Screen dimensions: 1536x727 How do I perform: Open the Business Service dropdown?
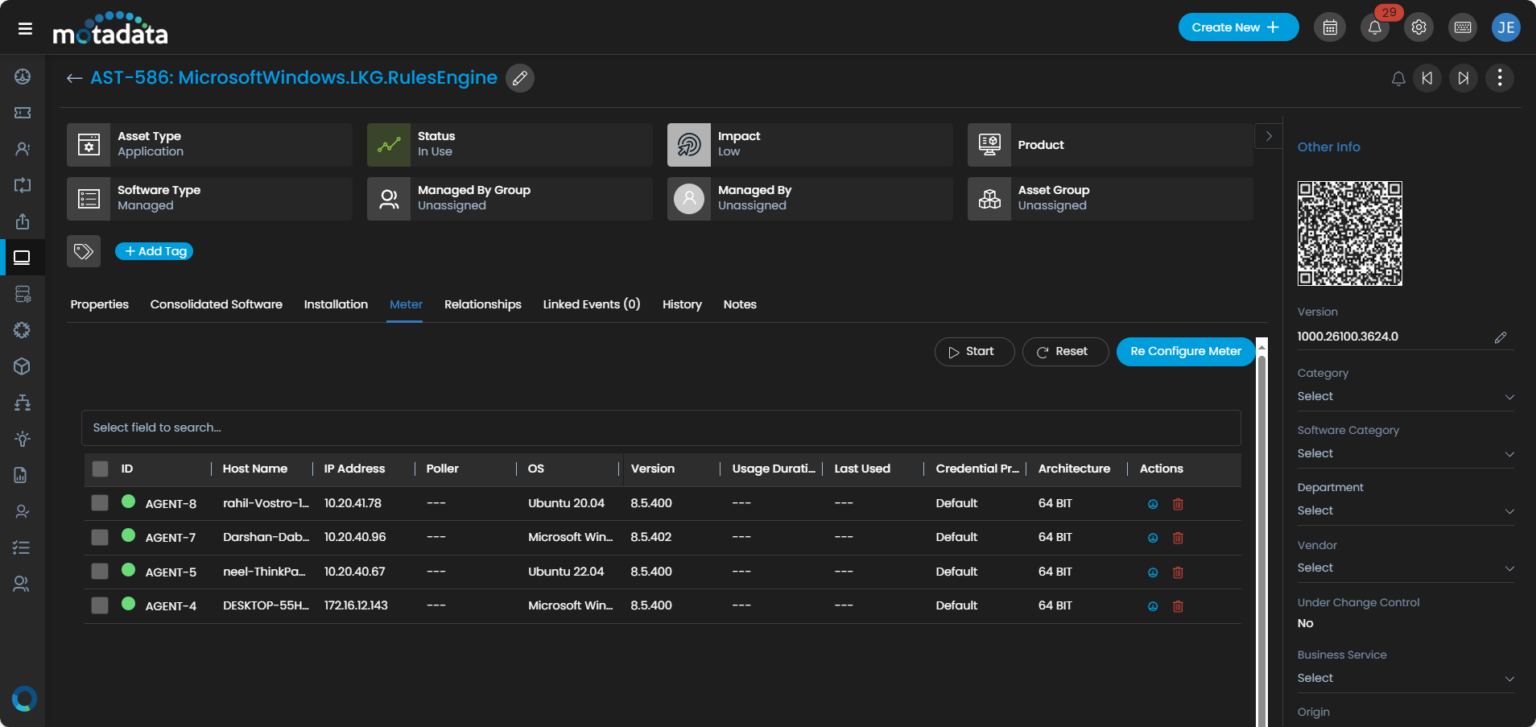(x=1405, y=678)
